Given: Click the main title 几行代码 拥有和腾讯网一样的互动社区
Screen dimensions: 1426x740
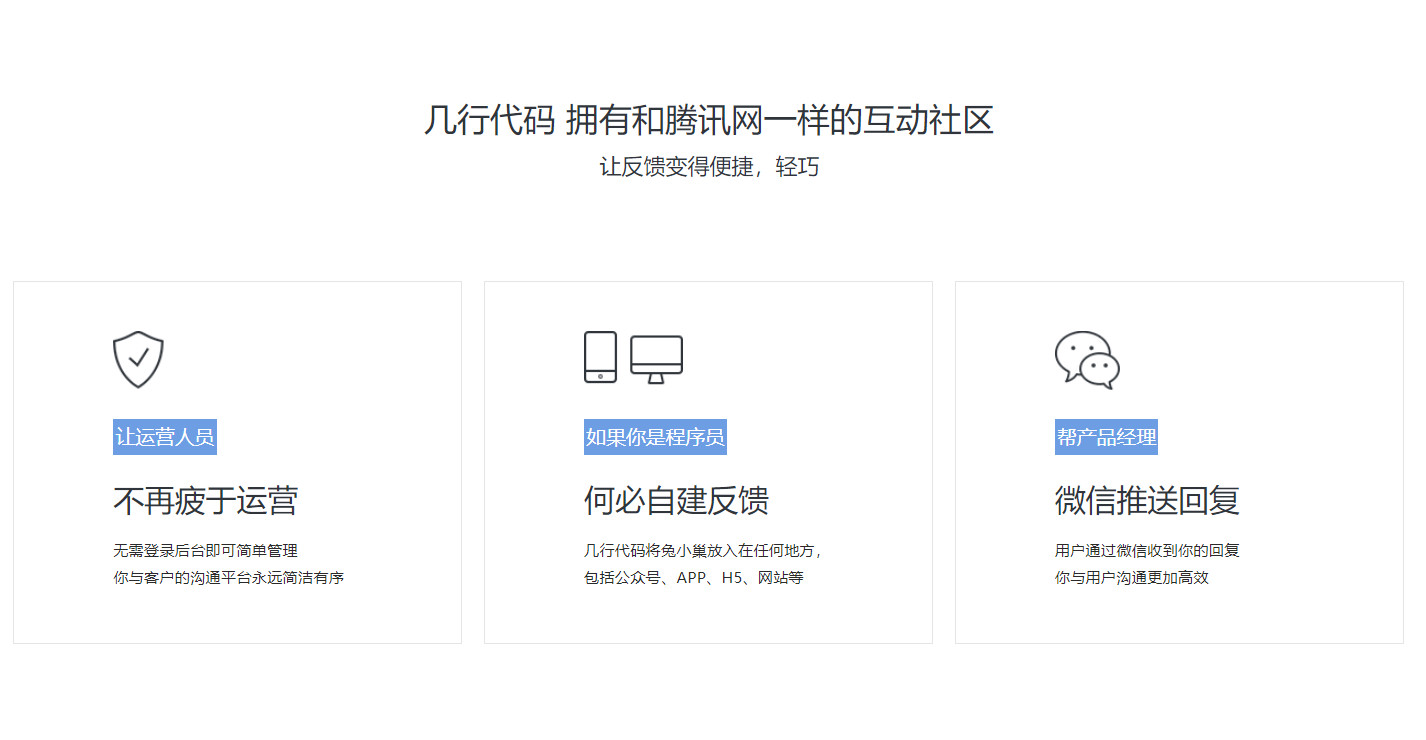Looking at the screenshot, I should click(709, 120).
